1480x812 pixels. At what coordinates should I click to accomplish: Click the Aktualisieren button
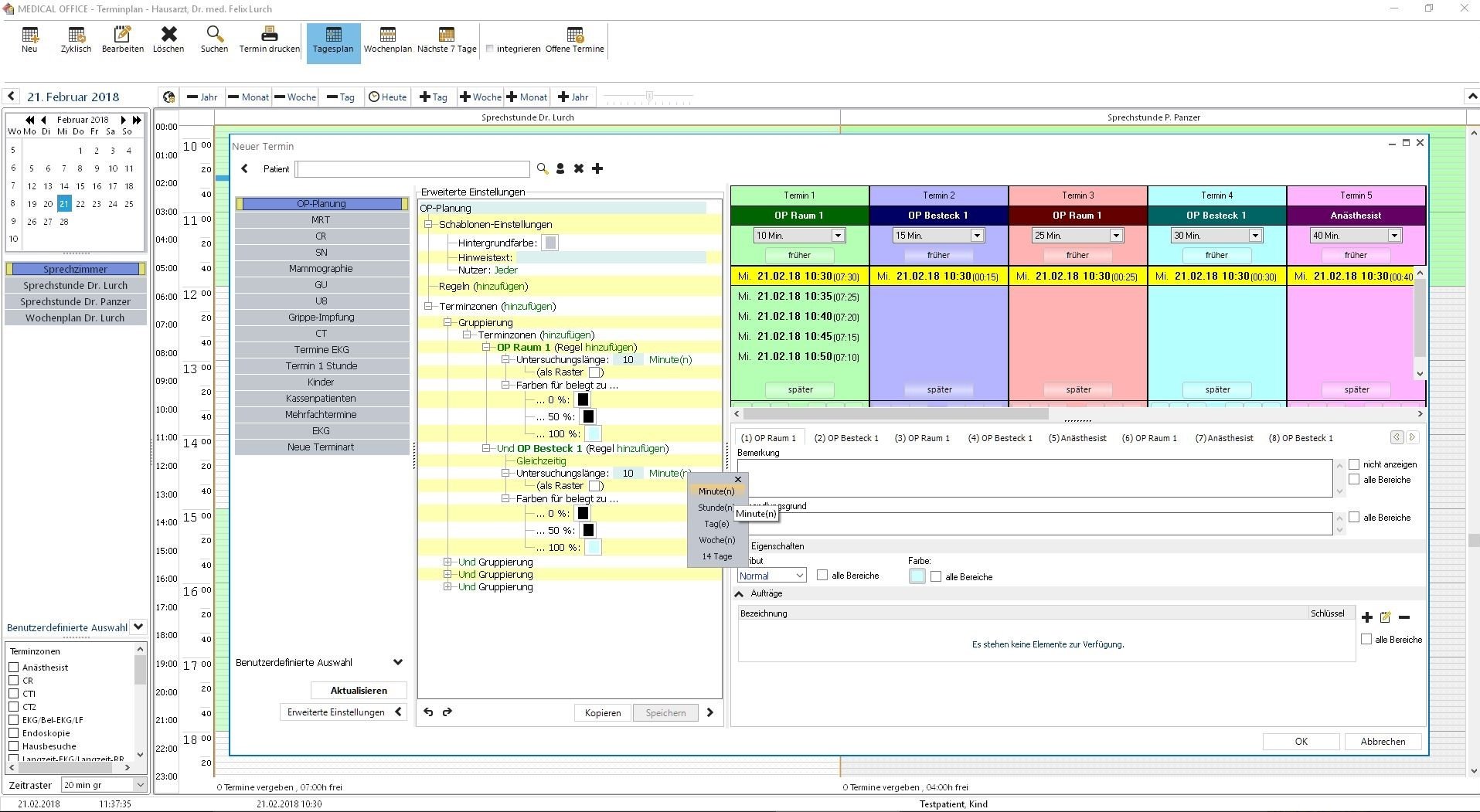click(x=357, y=690)
